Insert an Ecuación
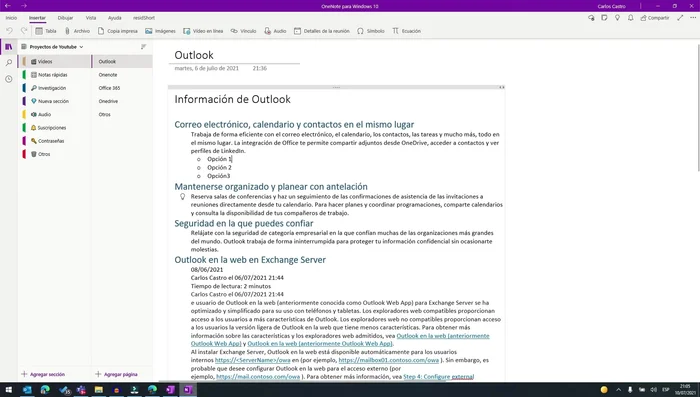The height and width of the screenshot is (397, 700). [x=407, y=31]
